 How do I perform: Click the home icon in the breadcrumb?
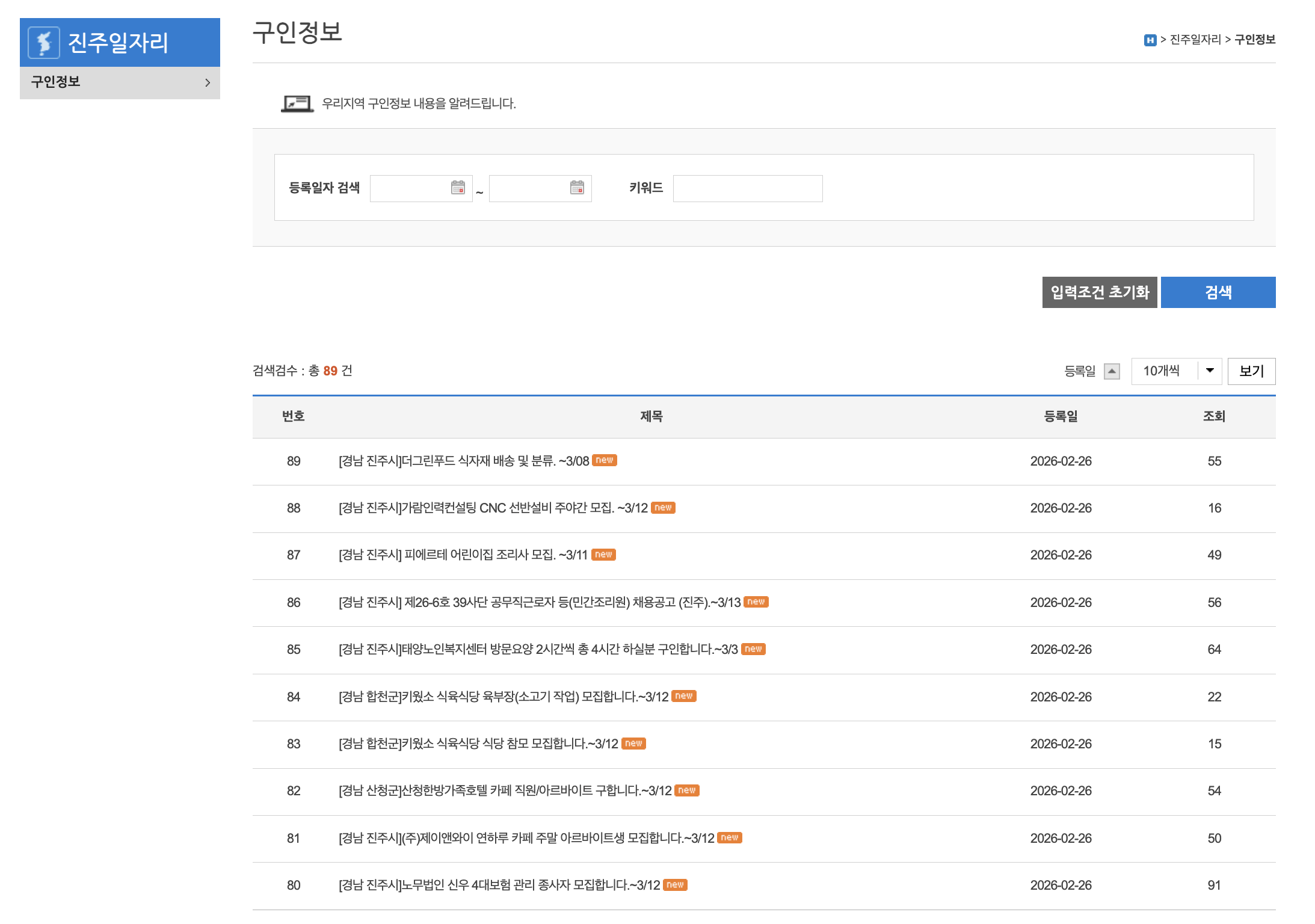[1149, 40]
